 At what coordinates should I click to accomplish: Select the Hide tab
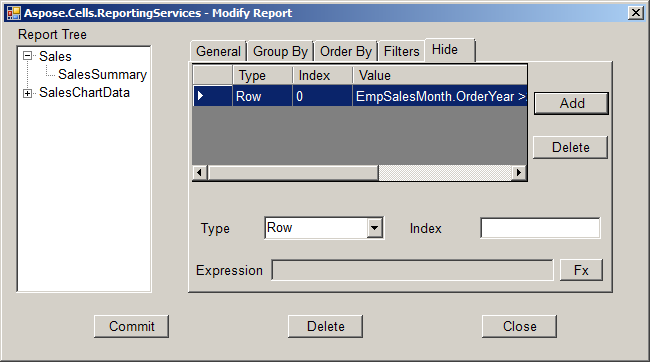tap(450, 50)
